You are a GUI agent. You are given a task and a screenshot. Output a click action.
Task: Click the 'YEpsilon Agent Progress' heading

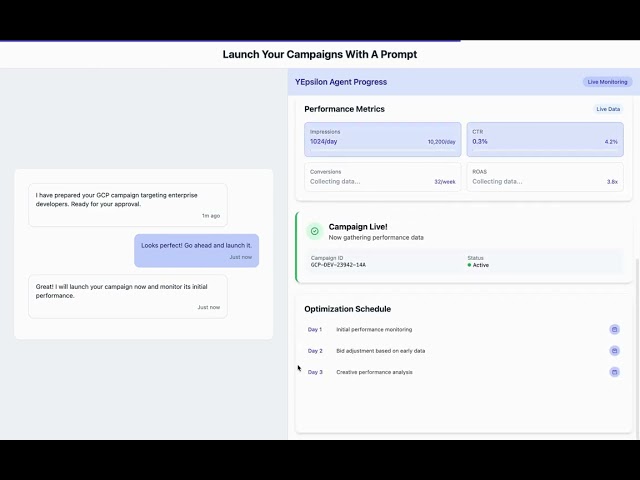coord(341,82)
